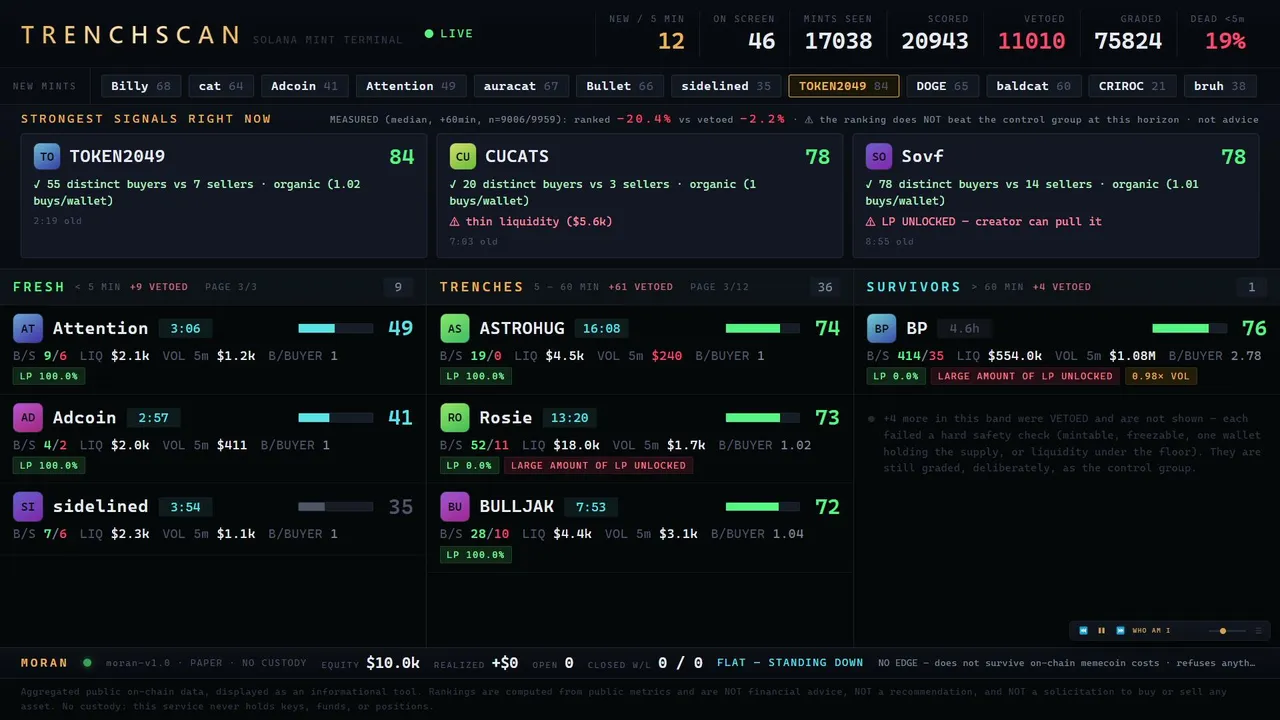Click the MINTS SEEN counter 17038
1280x720 pixels.
point(838,41)
